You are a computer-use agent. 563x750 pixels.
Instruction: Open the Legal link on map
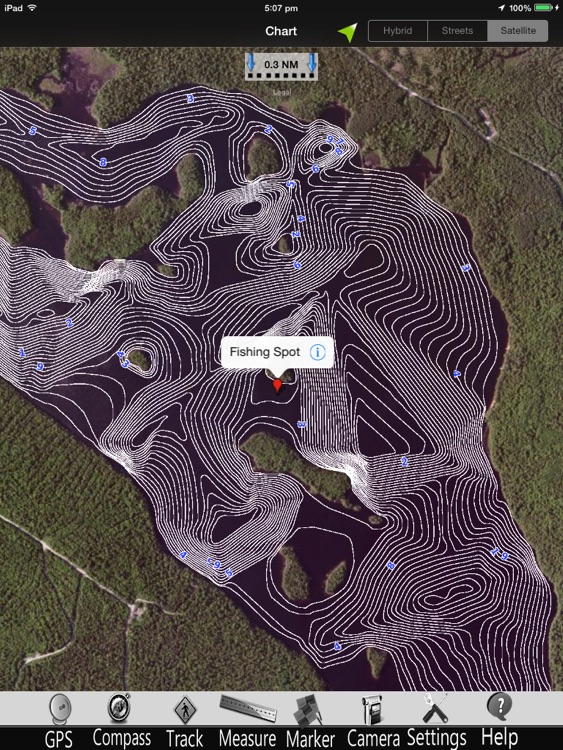[282, 92]
